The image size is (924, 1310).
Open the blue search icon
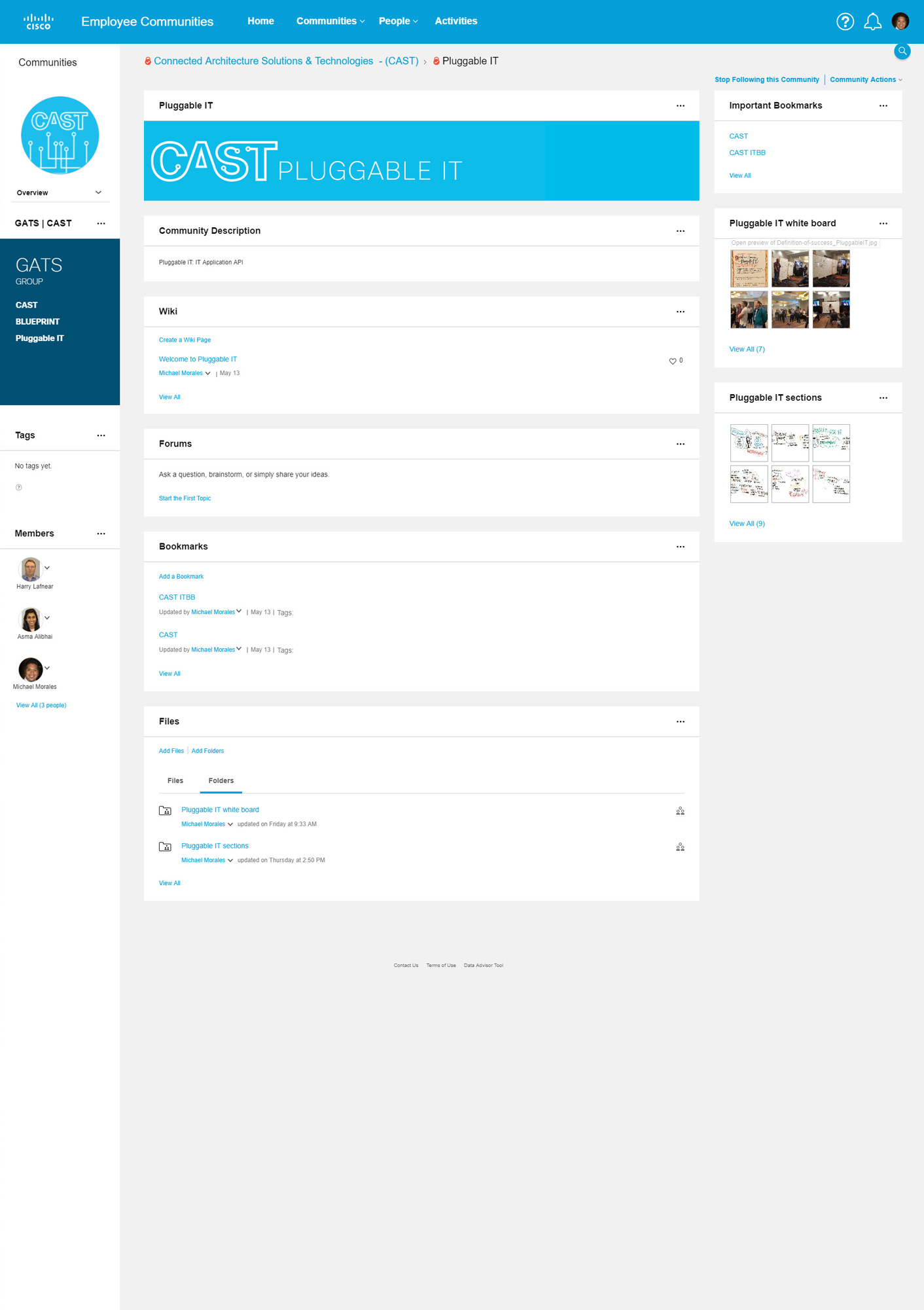coord(902,51)
